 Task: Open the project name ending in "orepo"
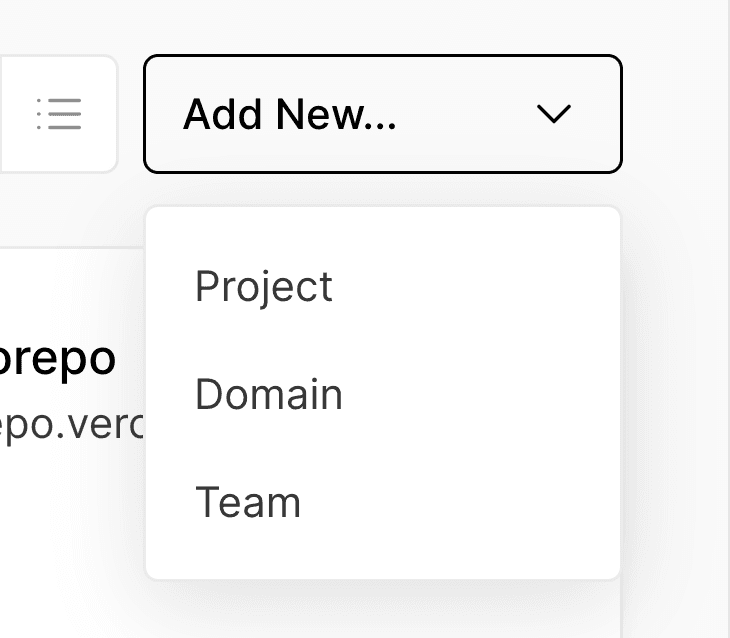[x=58, y=360]
